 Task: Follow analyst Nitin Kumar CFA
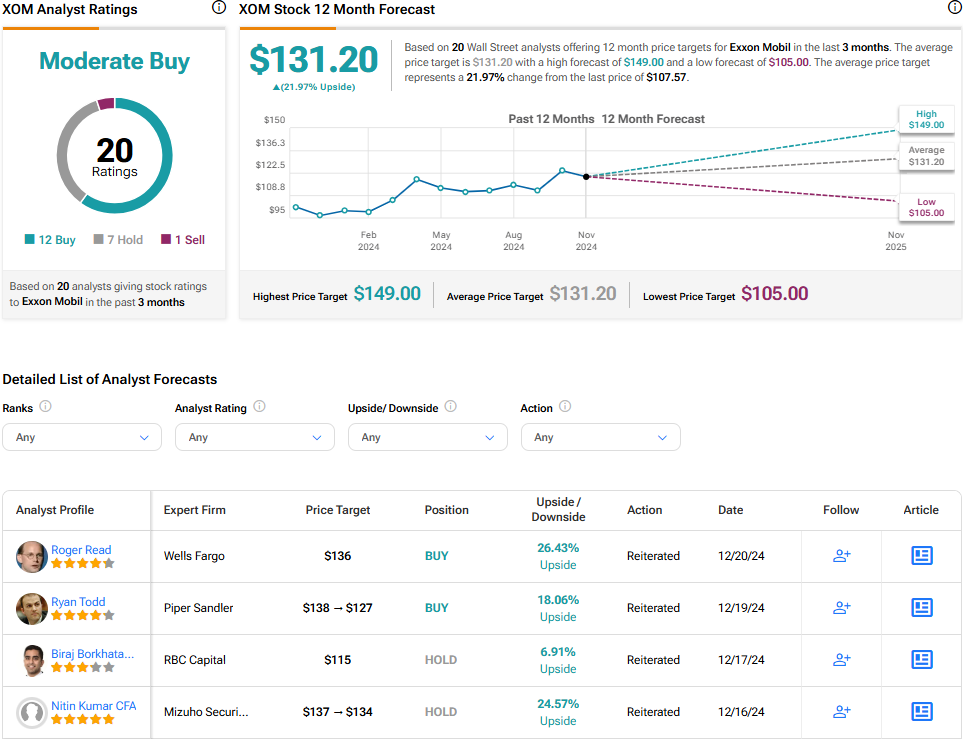point(841,712)
